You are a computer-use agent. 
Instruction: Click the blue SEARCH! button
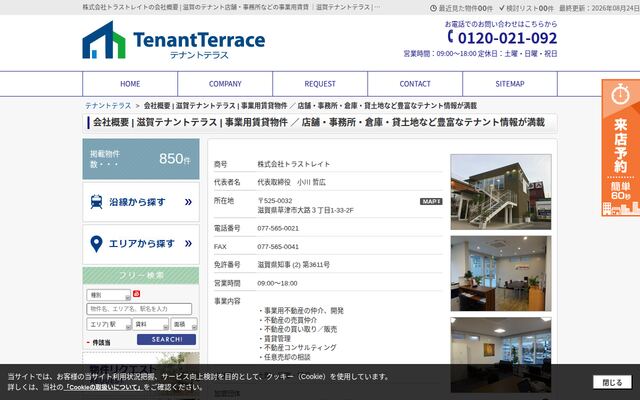[x=167, y=340]
